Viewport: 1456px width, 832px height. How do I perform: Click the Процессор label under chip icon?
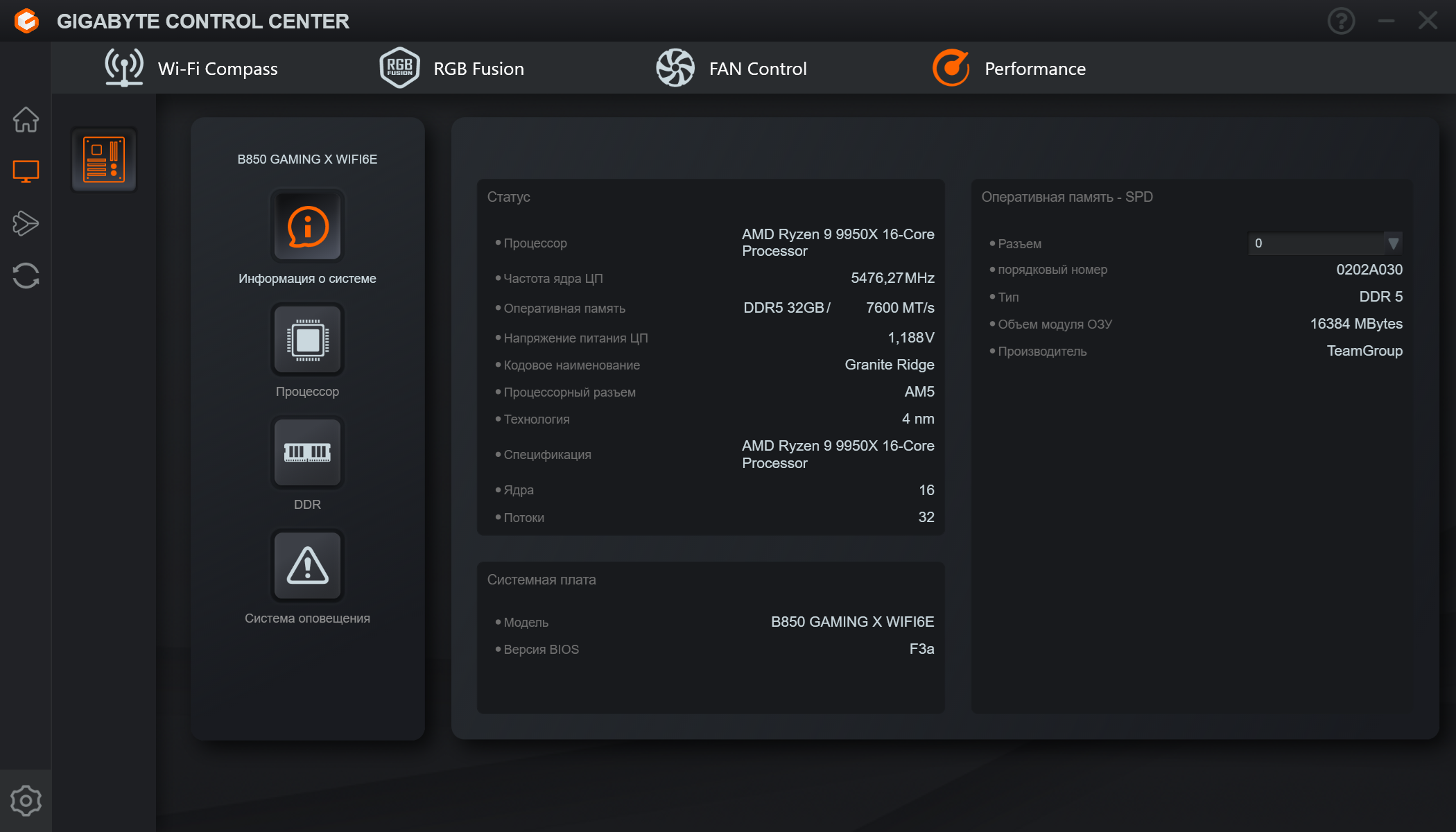307,392
